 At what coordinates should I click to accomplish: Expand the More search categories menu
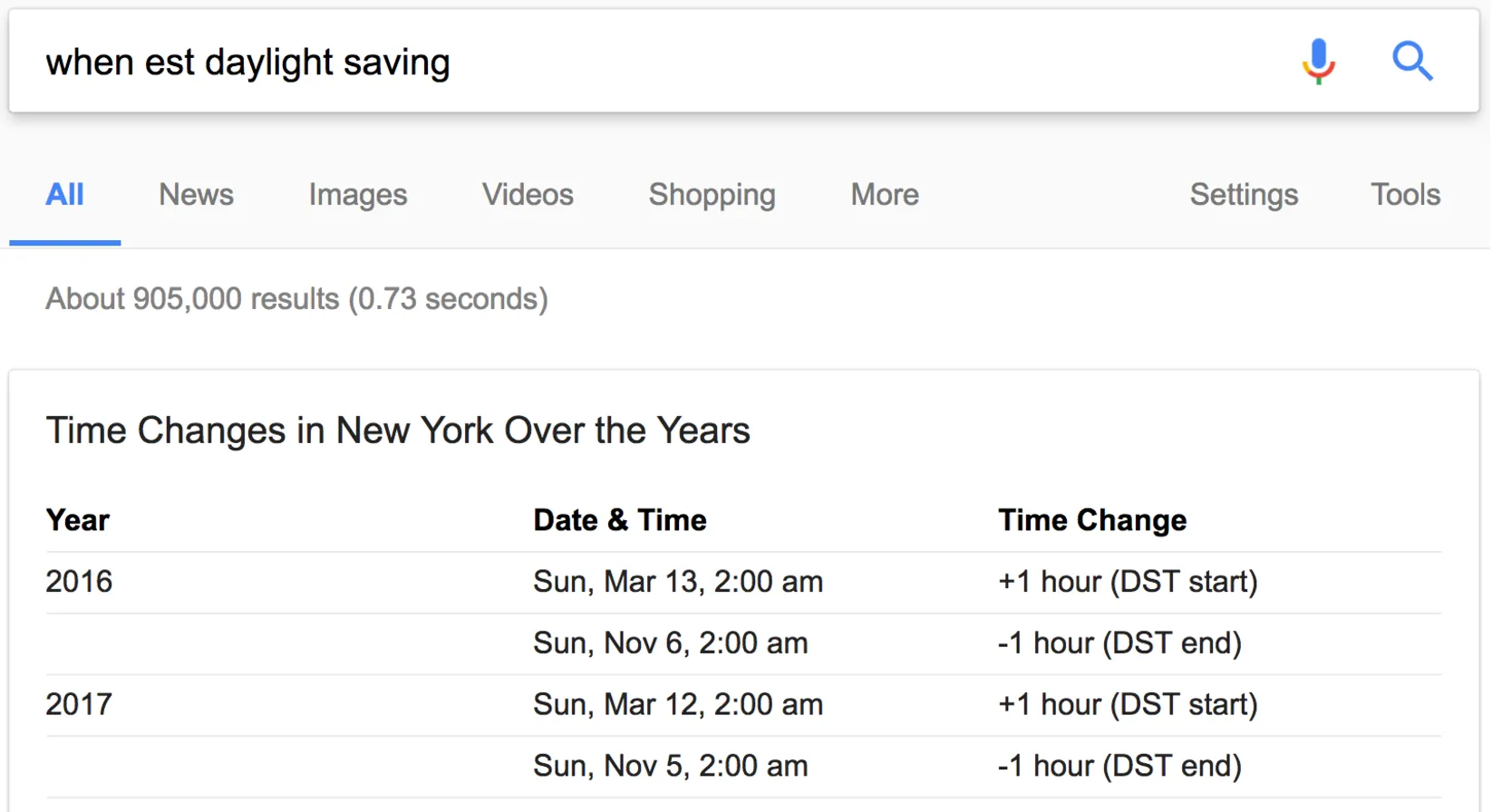[885, 195]
